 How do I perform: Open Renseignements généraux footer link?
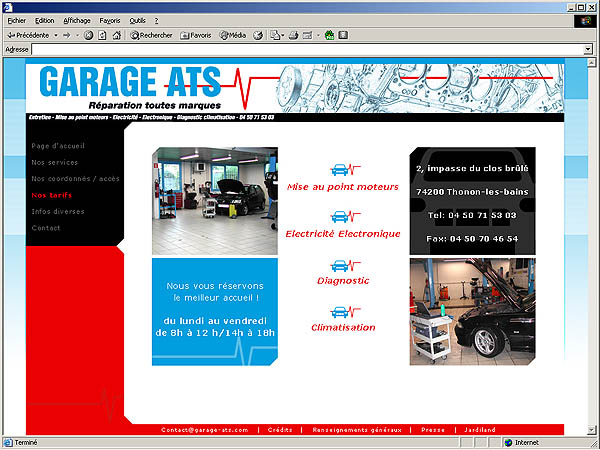[357, 430]
